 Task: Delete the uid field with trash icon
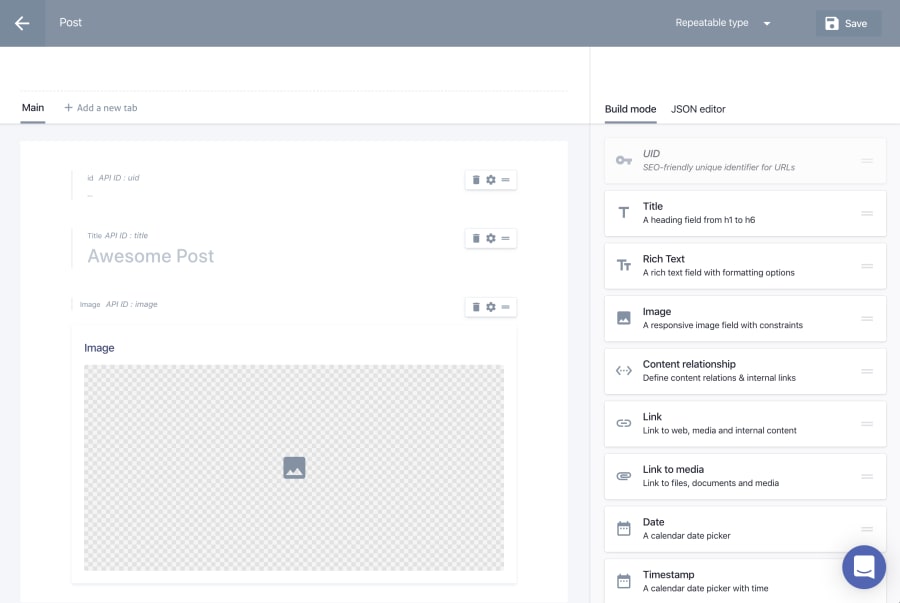pyautogui.click(x=476, y=180)
